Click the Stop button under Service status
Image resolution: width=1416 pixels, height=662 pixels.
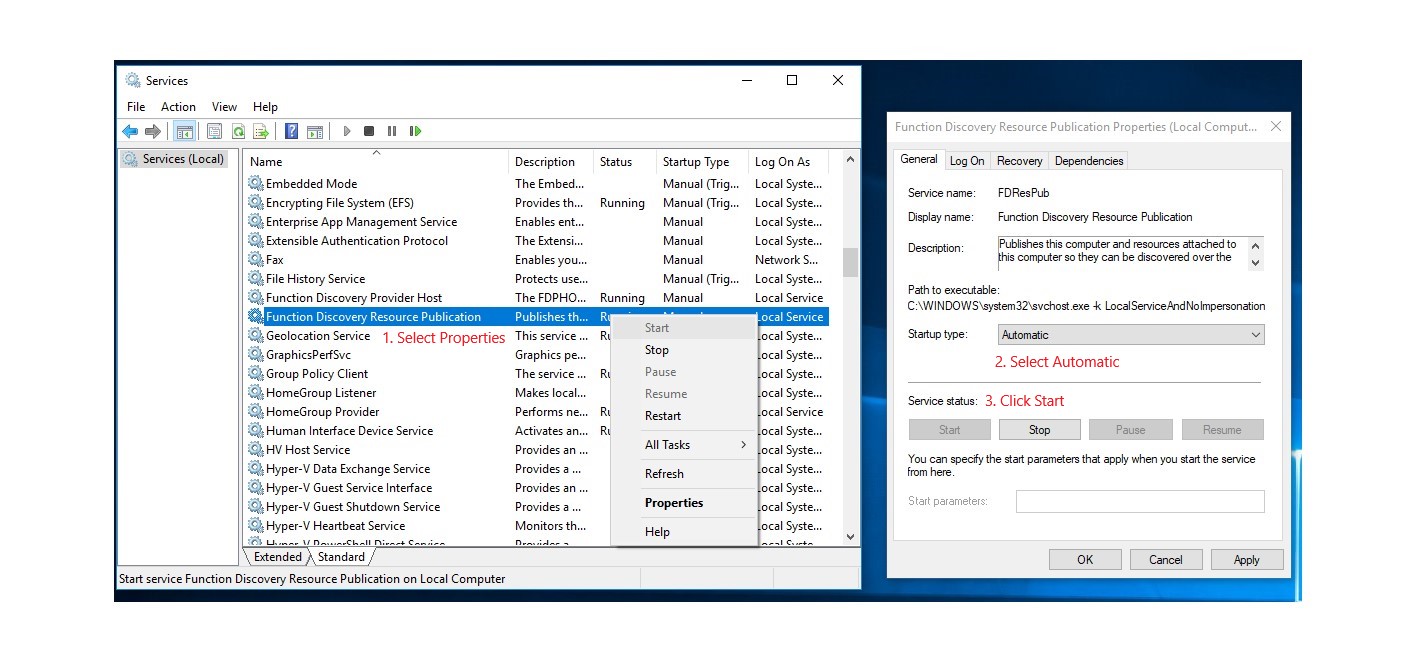(x=1039, y=430)
